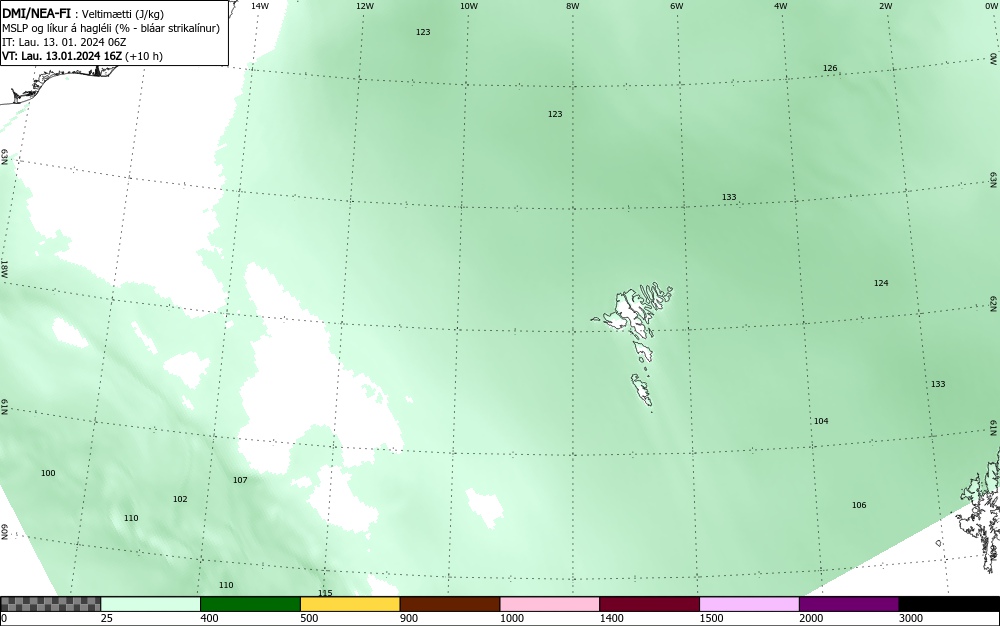Click the map value 102
The height and width of the screenshot is (626, 1000).
click(x=180, y=499)
